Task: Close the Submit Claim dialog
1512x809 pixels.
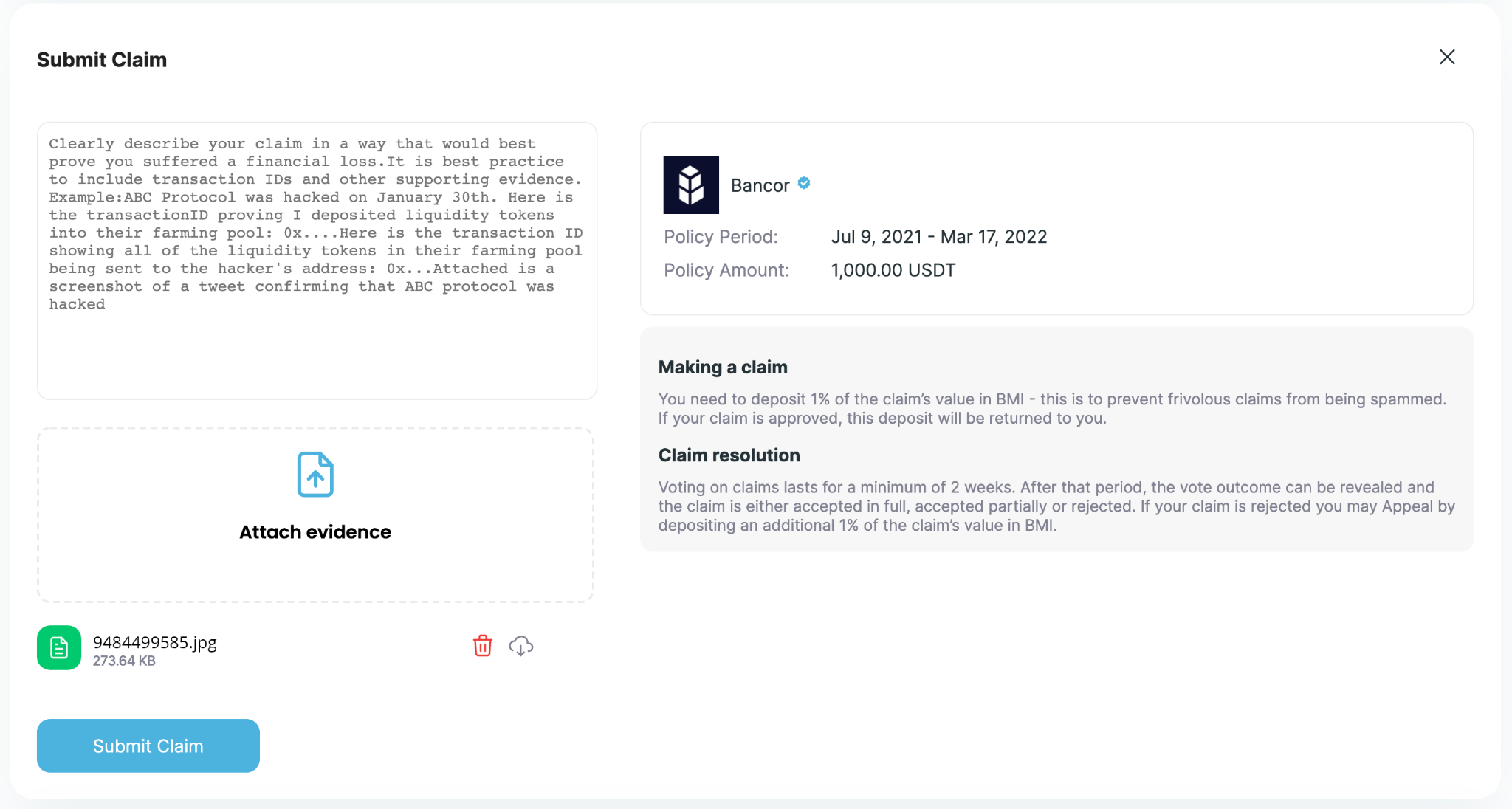Action: pyautogui.click(x=1447, y=57)
